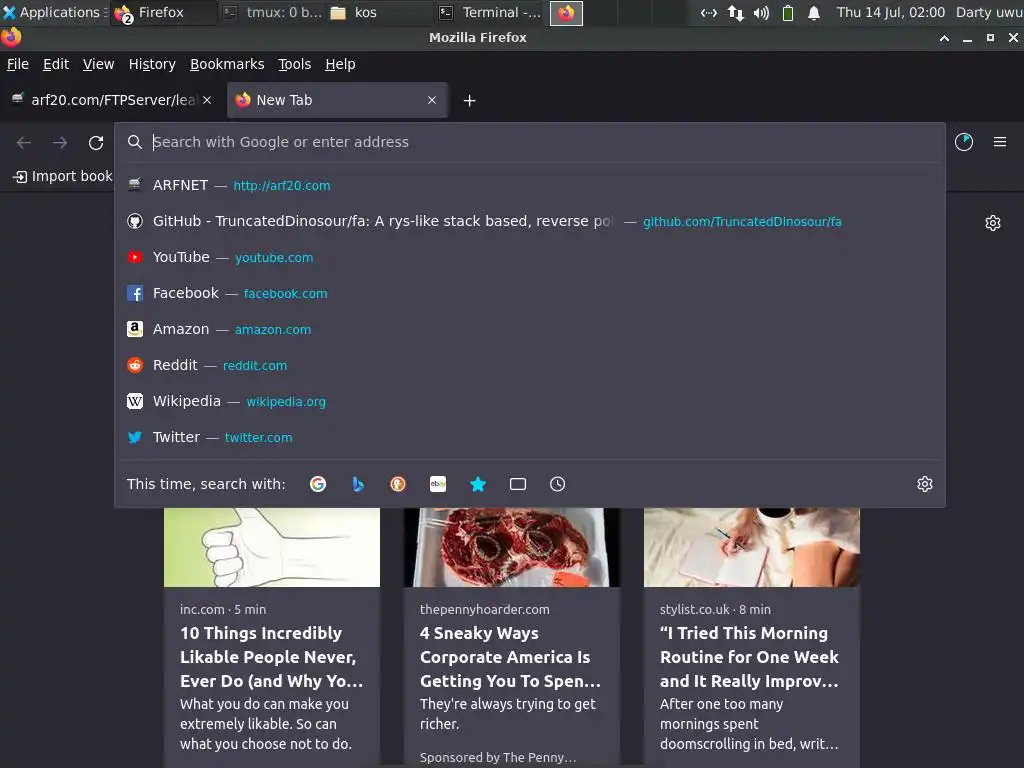Go back one page

coord(24,142)
